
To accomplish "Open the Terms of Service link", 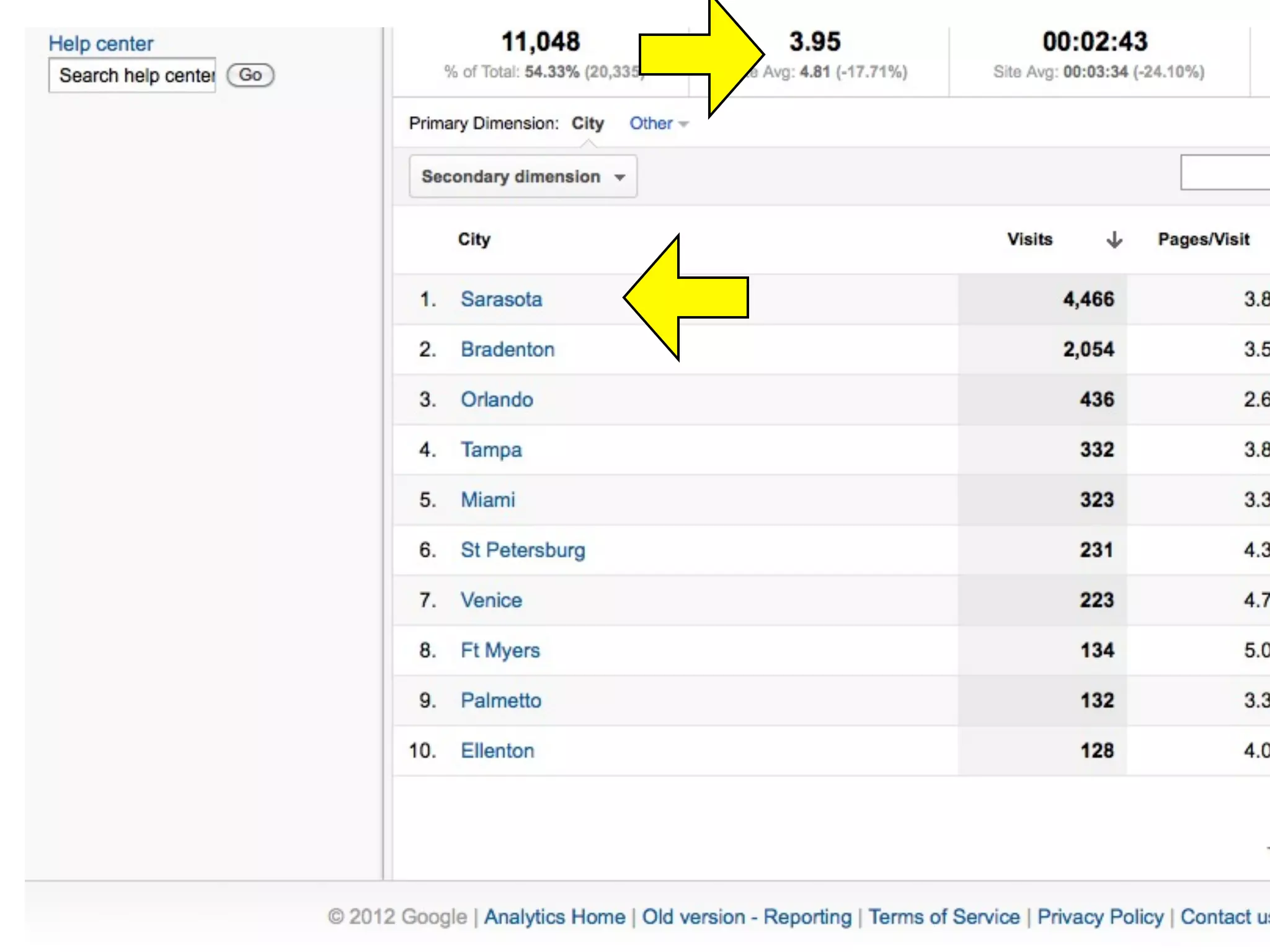I will [944, 917].
